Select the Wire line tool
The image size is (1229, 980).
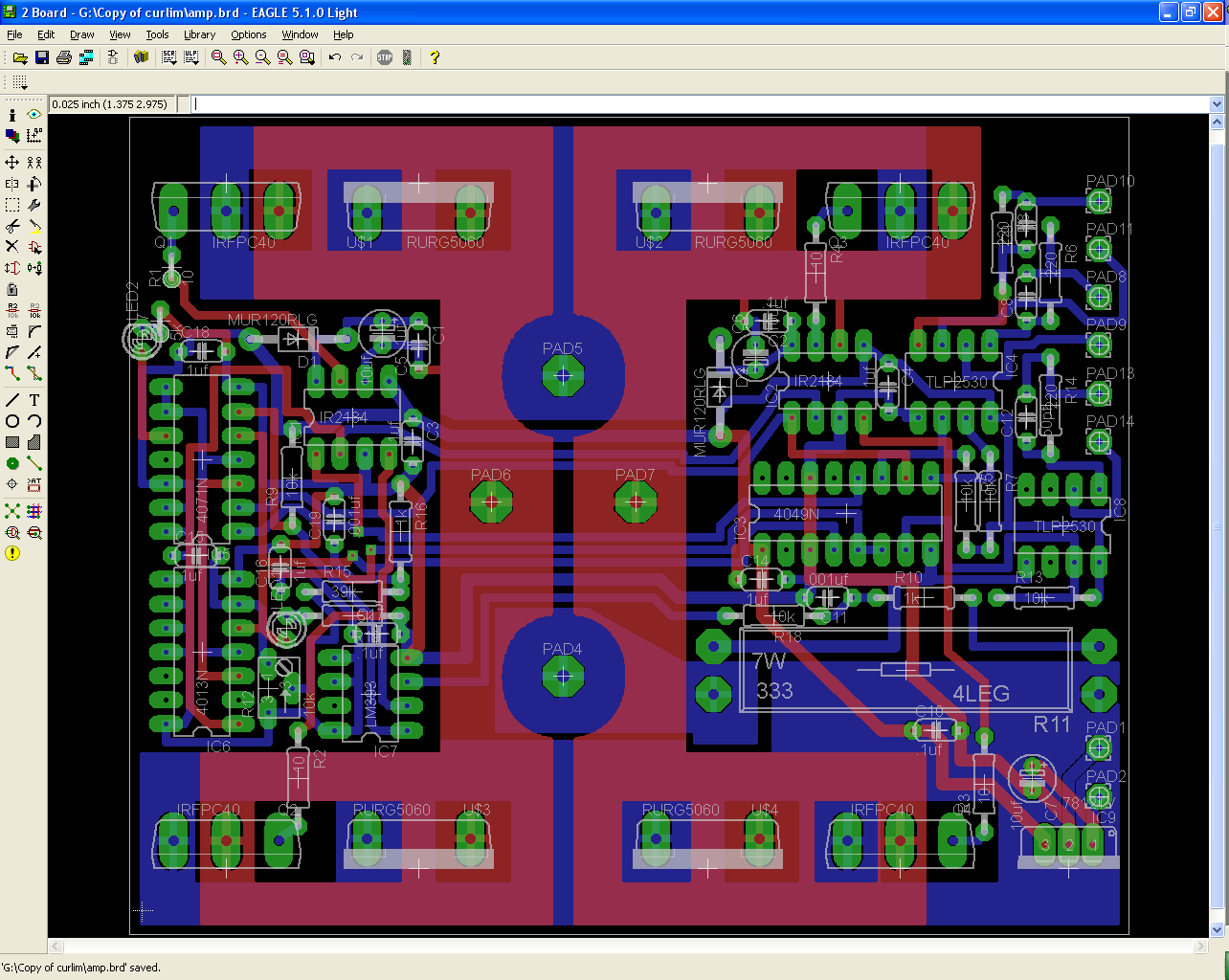(x=12, y=400)
